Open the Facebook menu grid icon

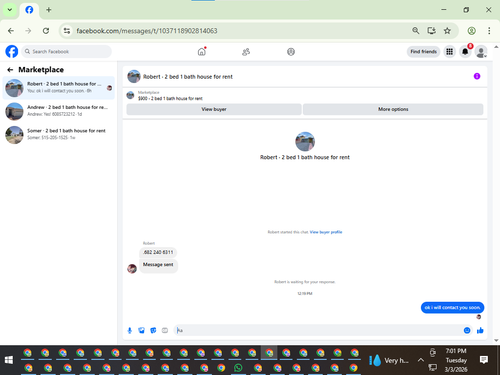point(450,52)
